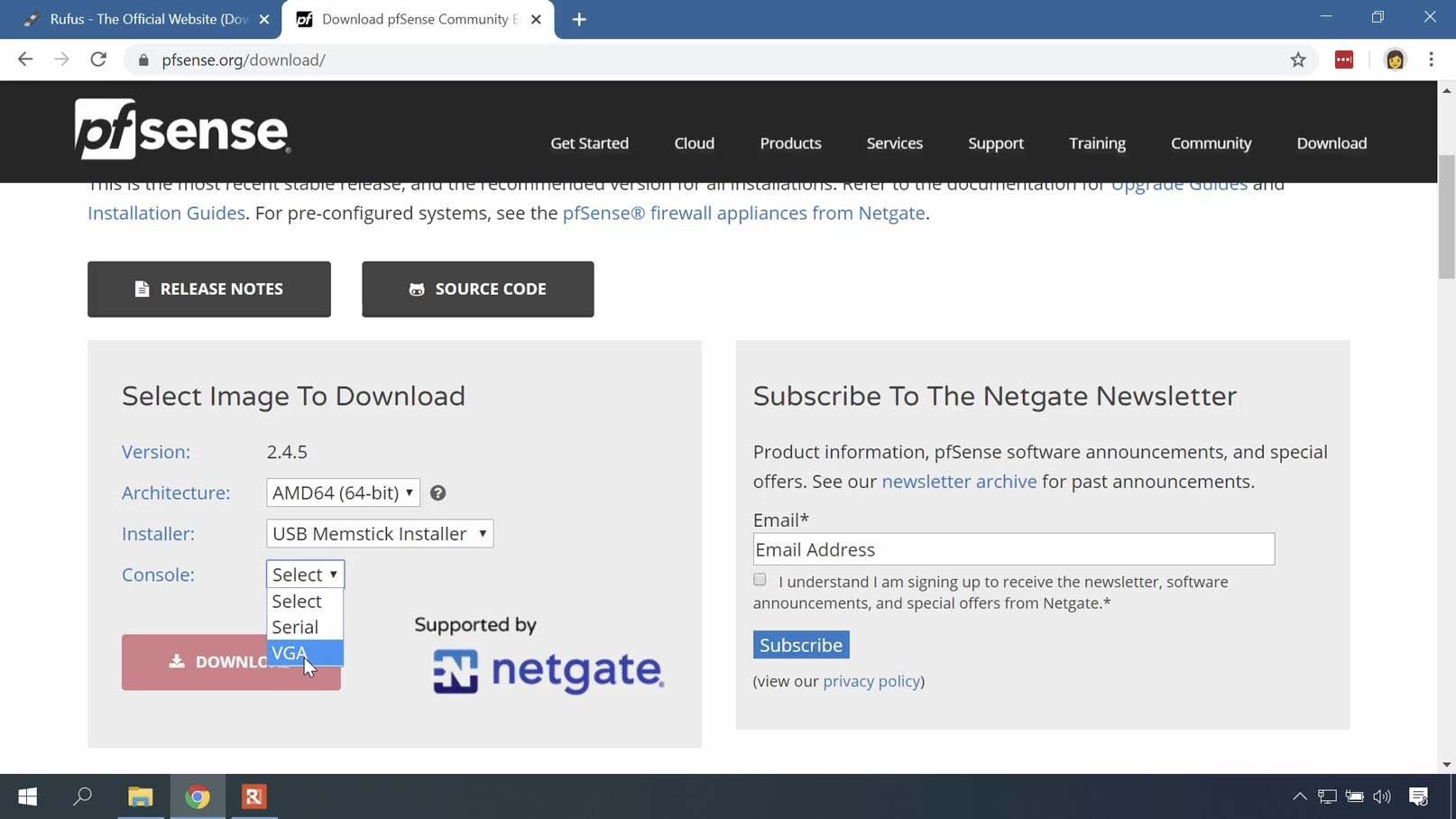Click the scrollbar up arrow
Image resolution: width=1456 pixels, height=819 pixels.
click(x=1447, y=90)
